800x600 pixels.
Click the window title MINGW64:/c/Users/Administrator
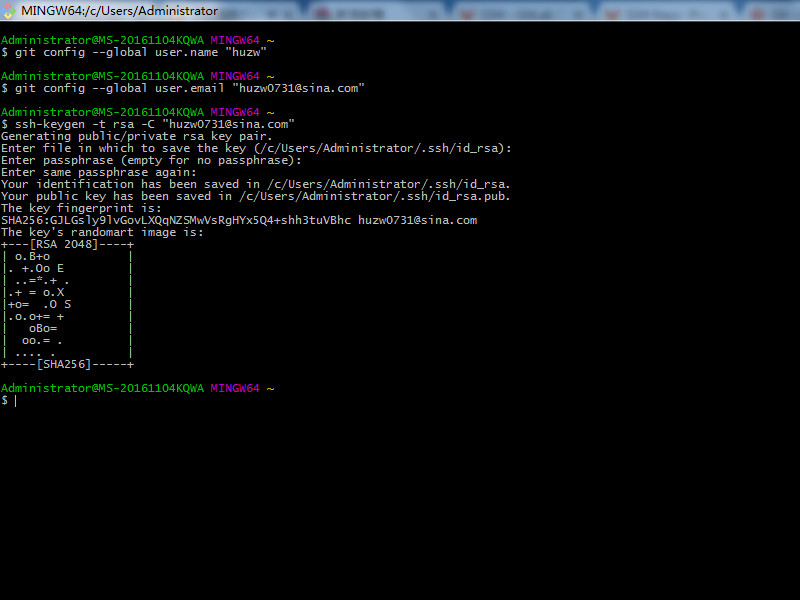tap(119, 11)
